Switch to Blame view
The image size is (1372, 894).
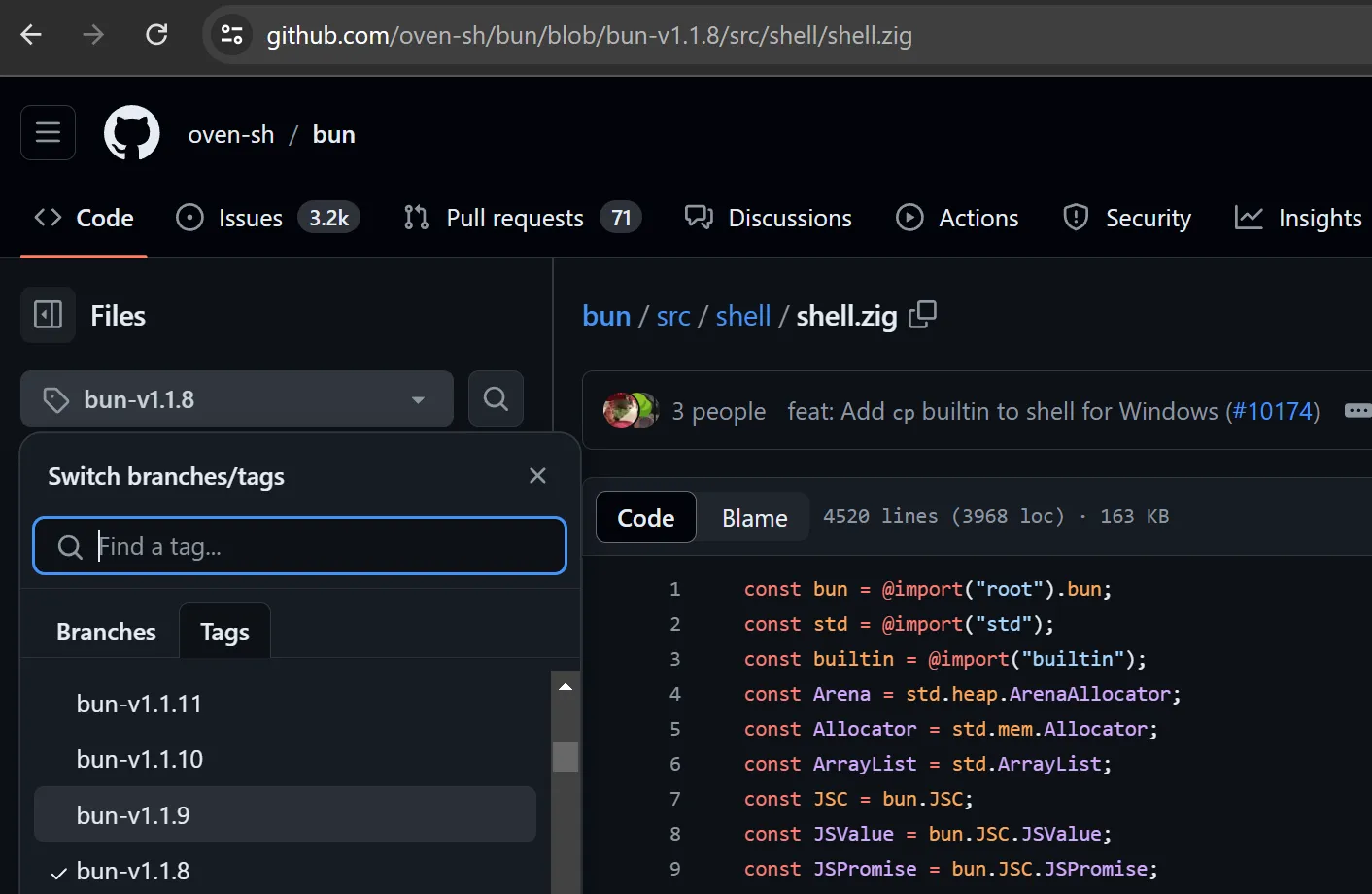tap(754, 518)
